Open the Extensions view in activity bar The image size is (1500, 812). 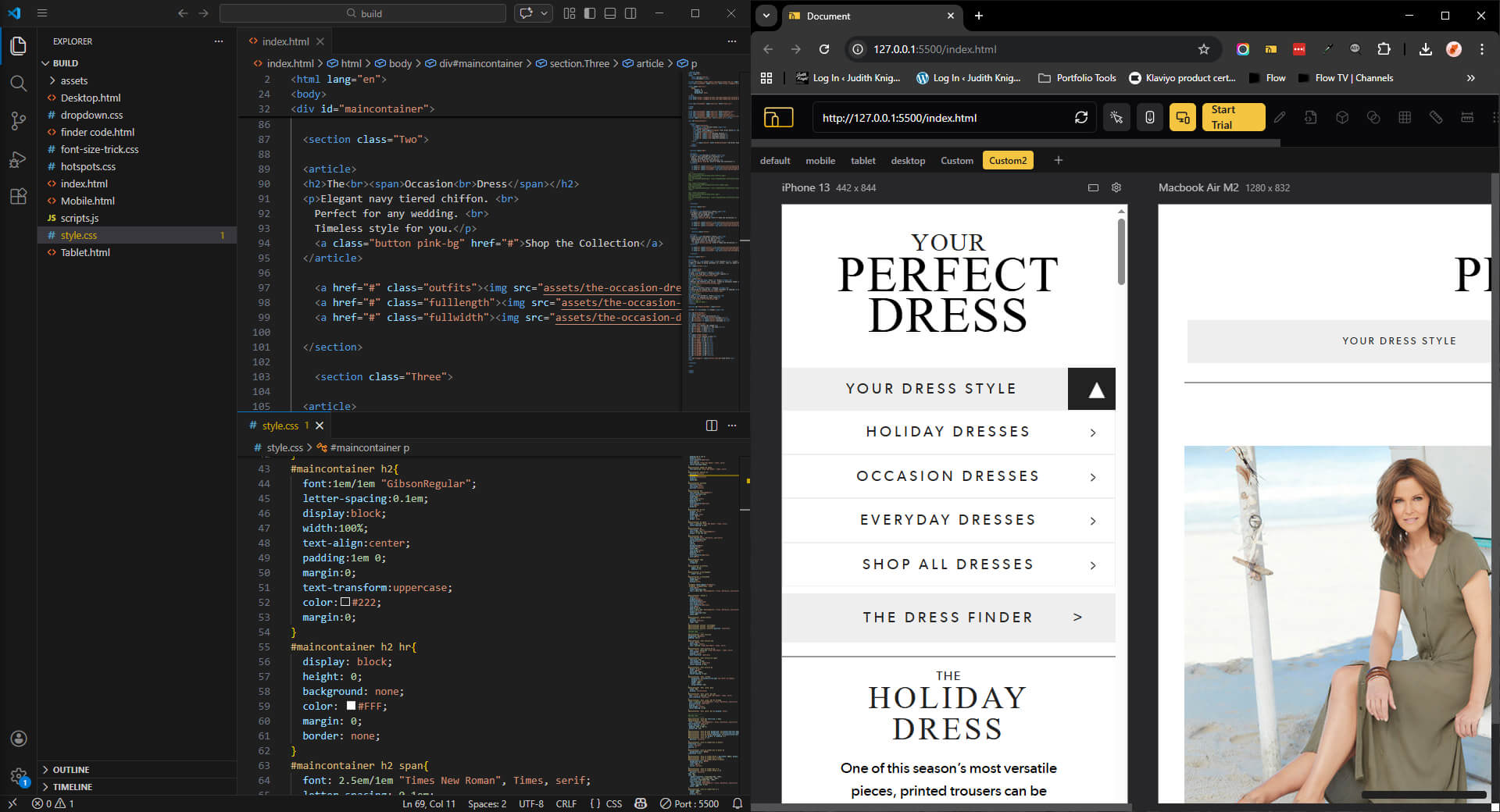[18, 197]
